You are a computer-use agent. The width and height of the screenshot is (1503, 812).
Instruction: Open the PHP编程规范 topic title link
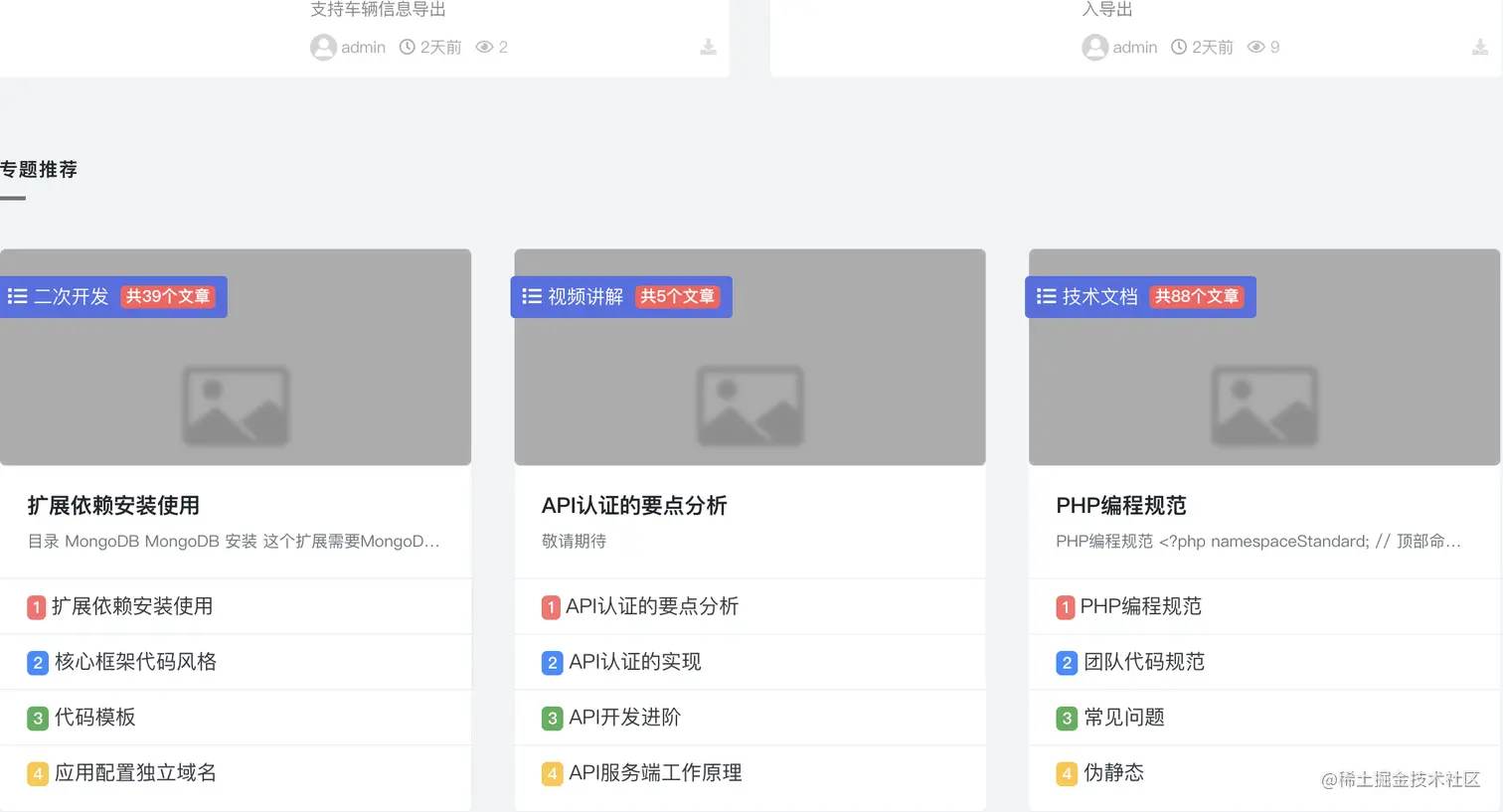pyautogui.click(x=1119, y=505)
